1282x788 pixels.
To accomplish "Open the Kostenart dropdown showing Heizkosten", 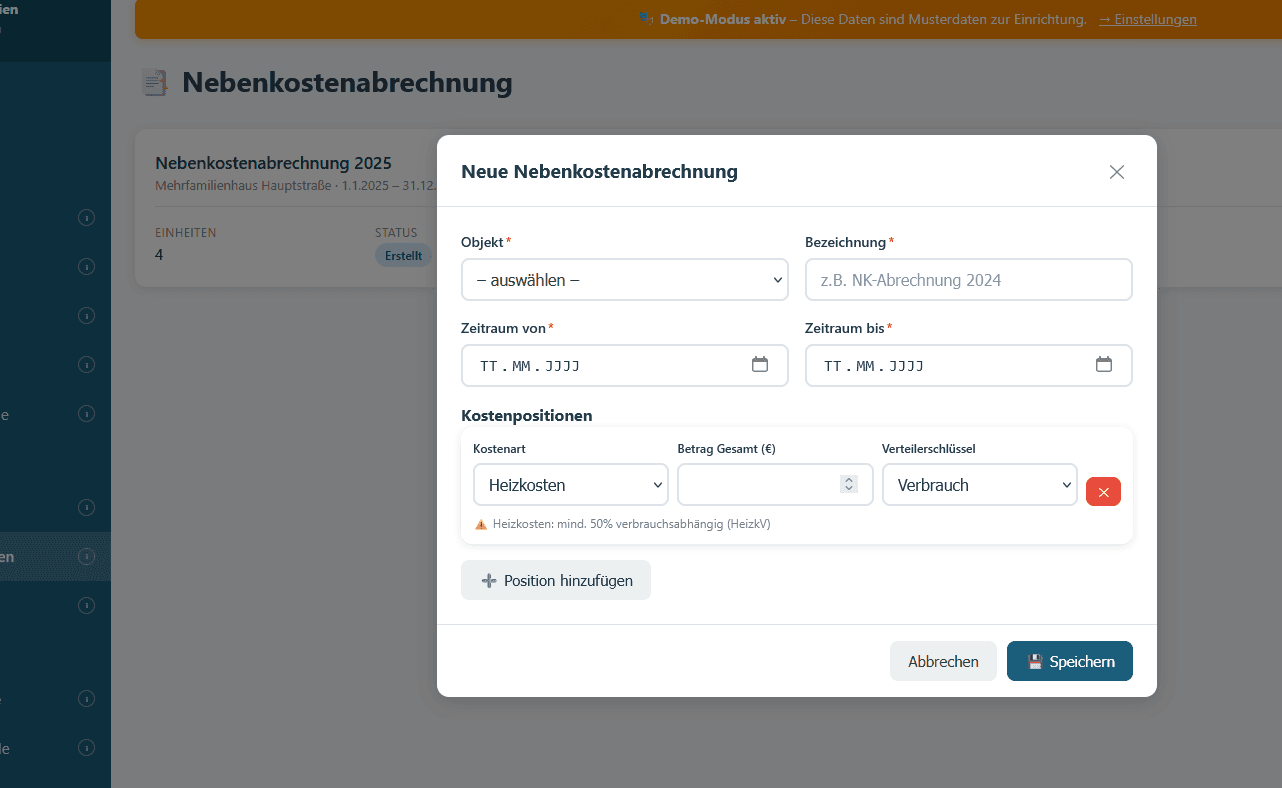I will pyautogui.click(x=570, y=484).
